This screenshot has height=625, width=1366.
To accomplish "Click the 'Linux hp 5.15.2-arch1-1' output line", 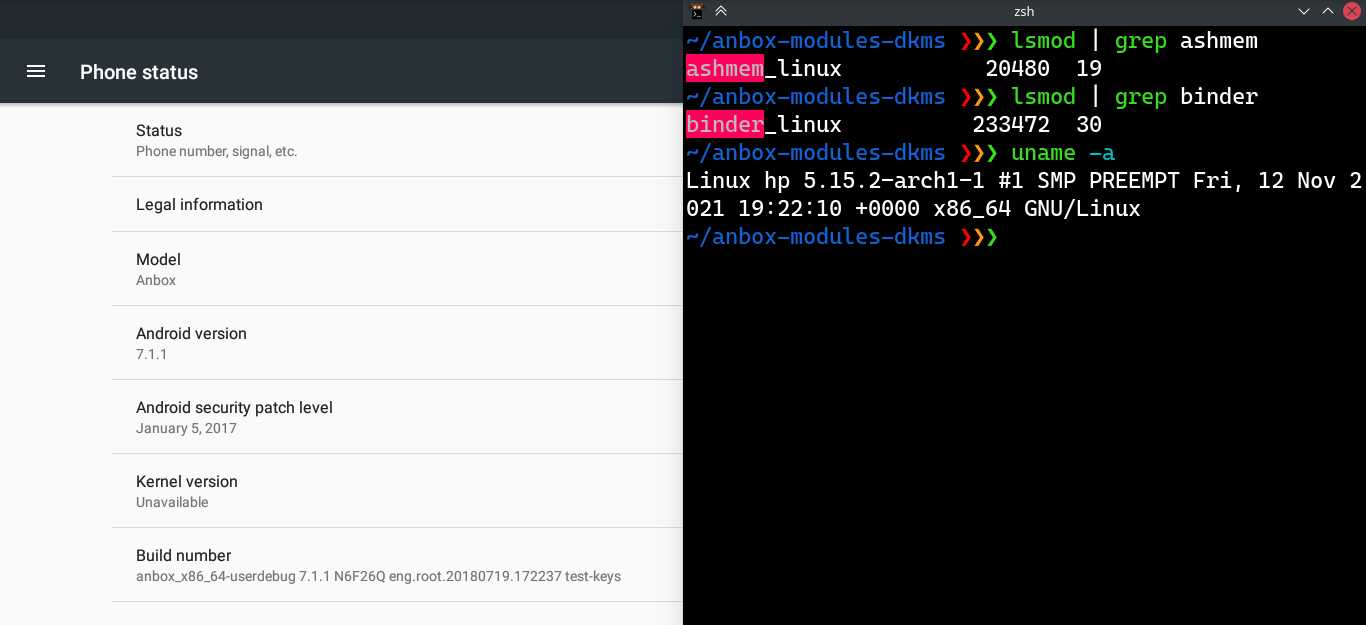I will [1024, 181].
